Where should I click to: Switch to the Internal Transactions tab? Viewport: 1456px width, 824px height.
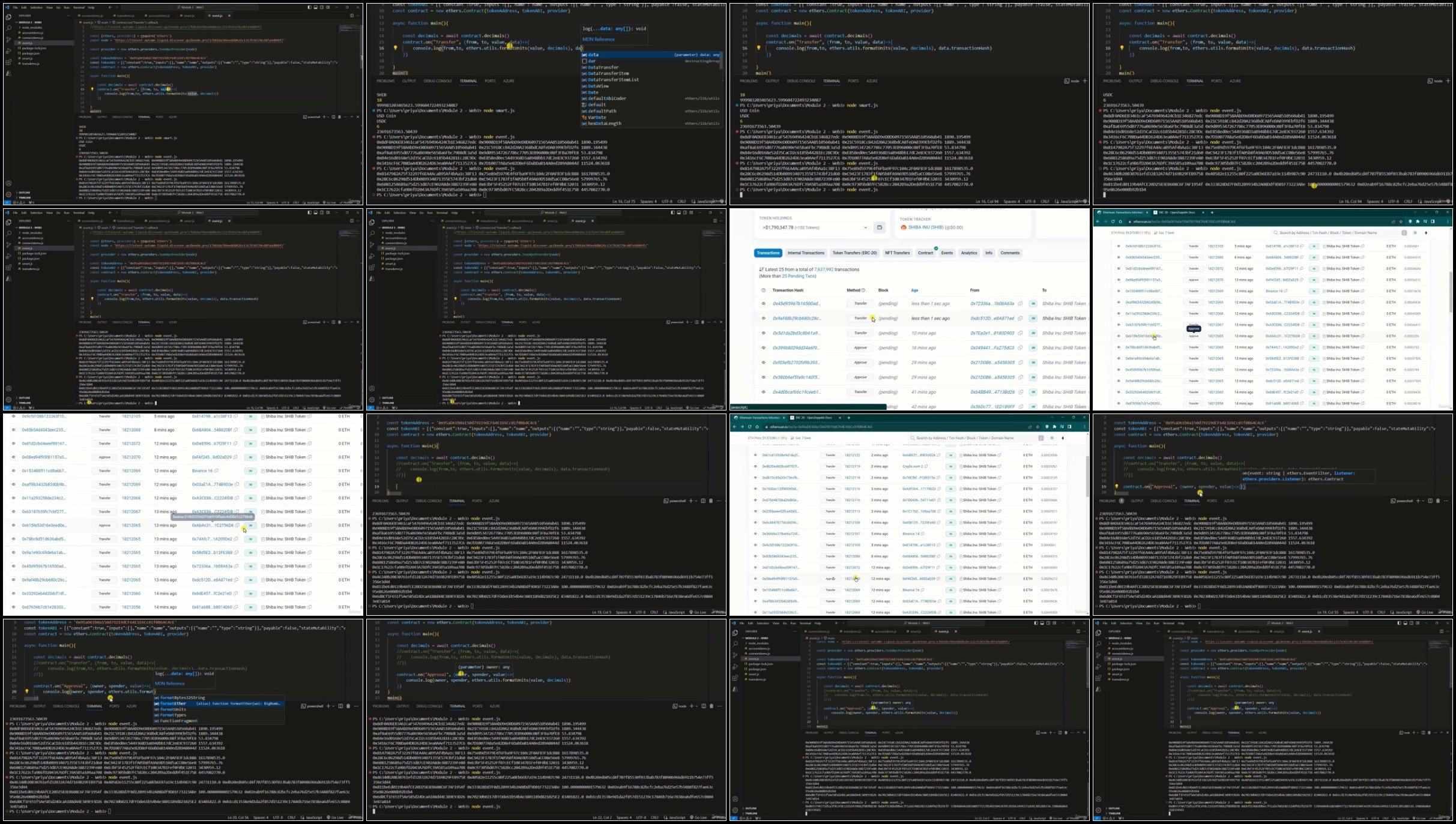[806, 253]
